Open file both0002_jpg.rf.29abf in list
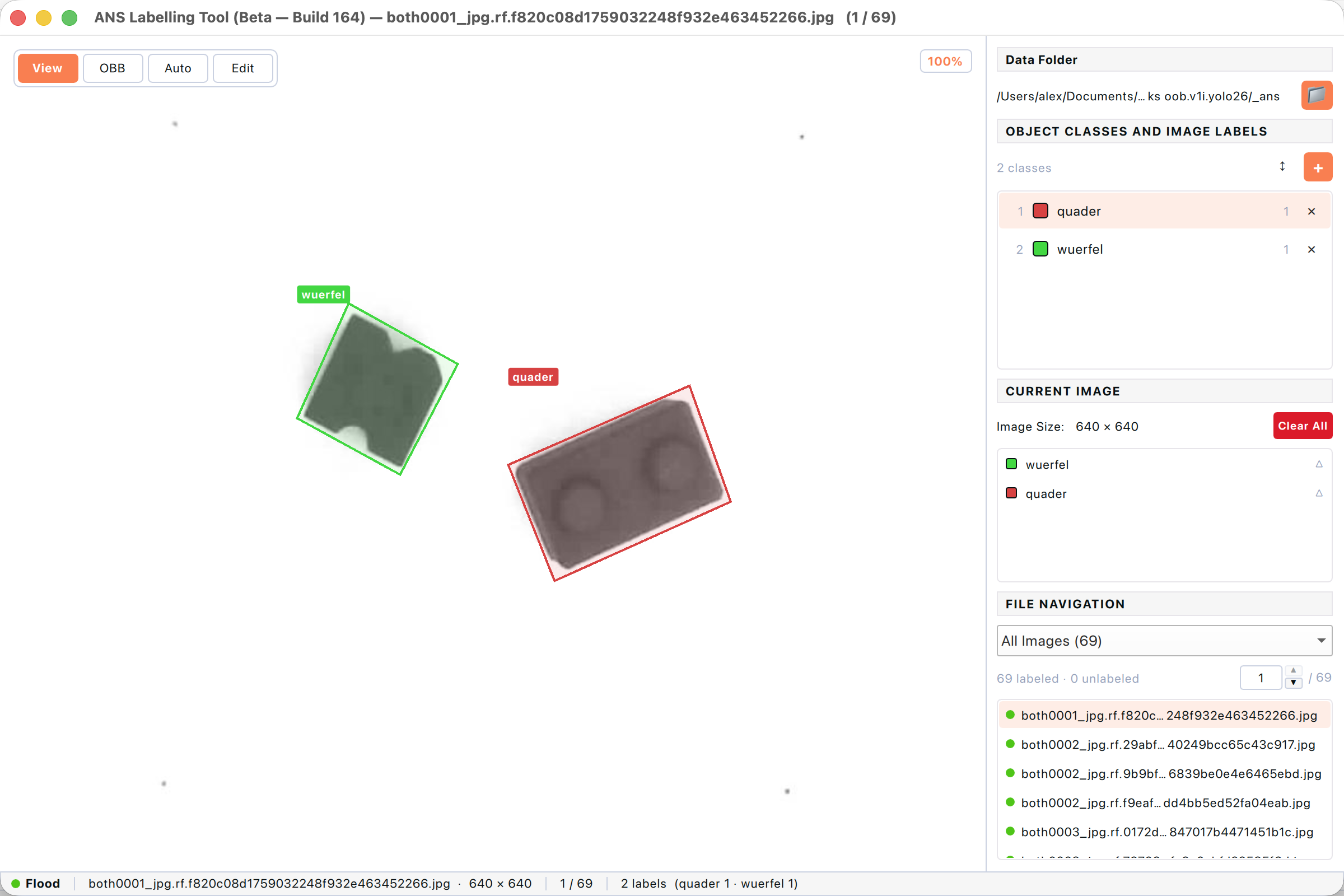The width and height of the screenshot is (1344, 896). point(1164,745)
